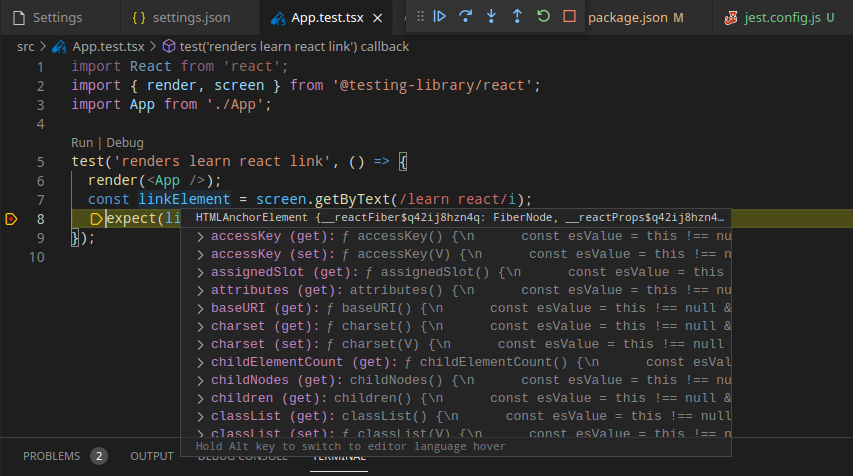The height and width of the screenshot is (476, 853).
Task: Stop debugging with the square icon
Action: [x=569, y=16]
